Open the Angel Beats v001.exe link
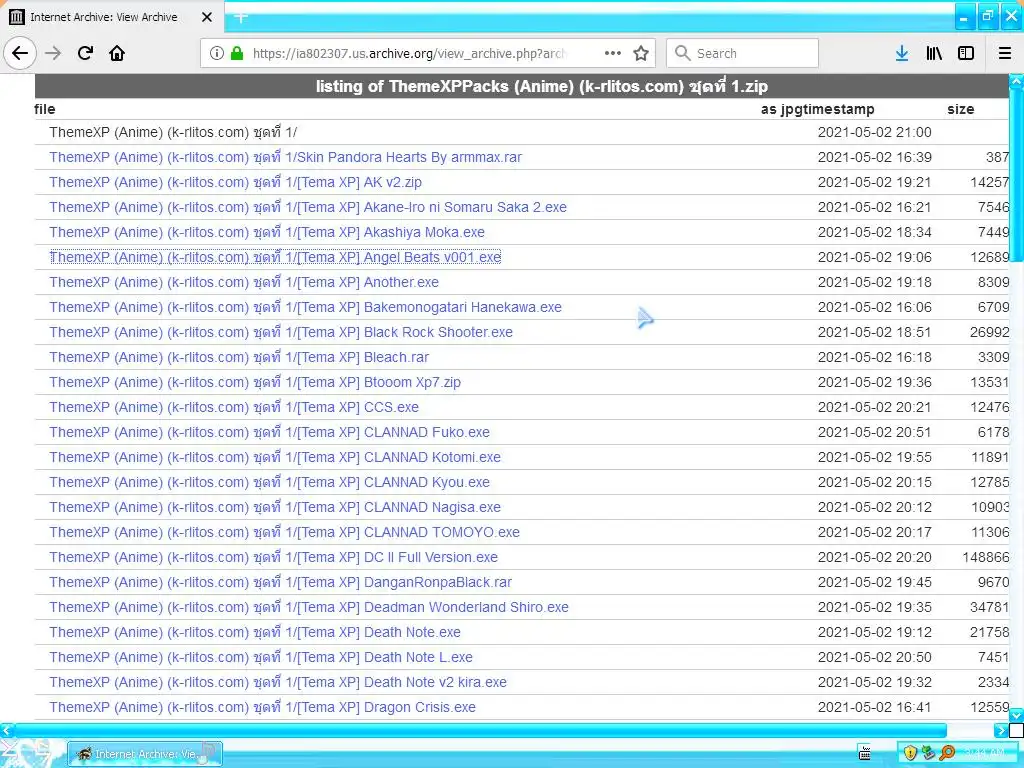Screen dimensions: 1024x768 [275, 257]
